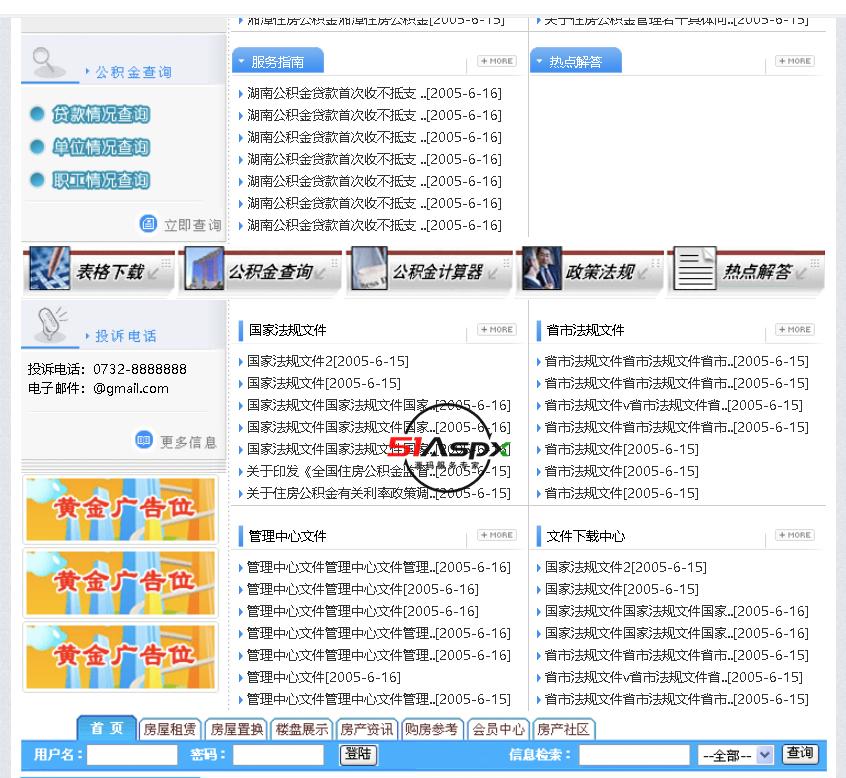Screen dimensions: 846x778
Task: Click 电子邮件: @gmail.com text
Action: point(98,388)
